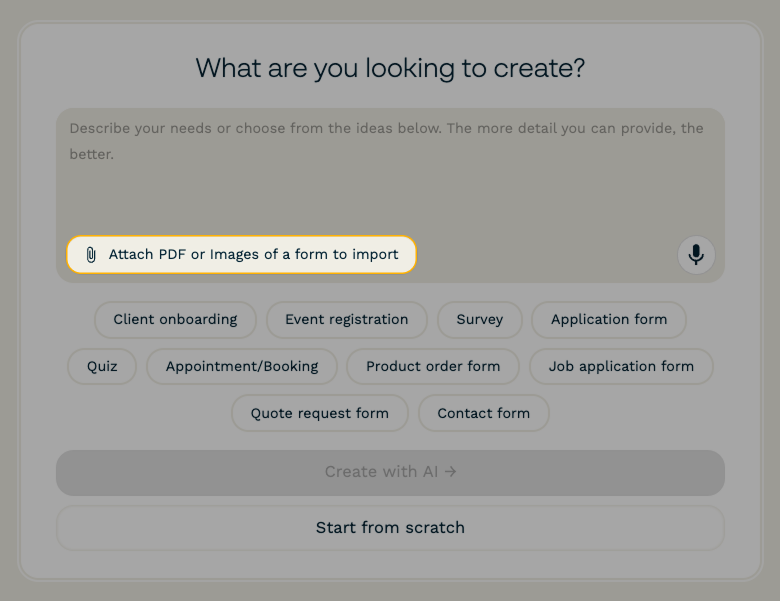Click the microphone voice input icon
Image resolution: width=780 pixels, height=601 pixels.
pyautogui.click(x=696, y=255)
